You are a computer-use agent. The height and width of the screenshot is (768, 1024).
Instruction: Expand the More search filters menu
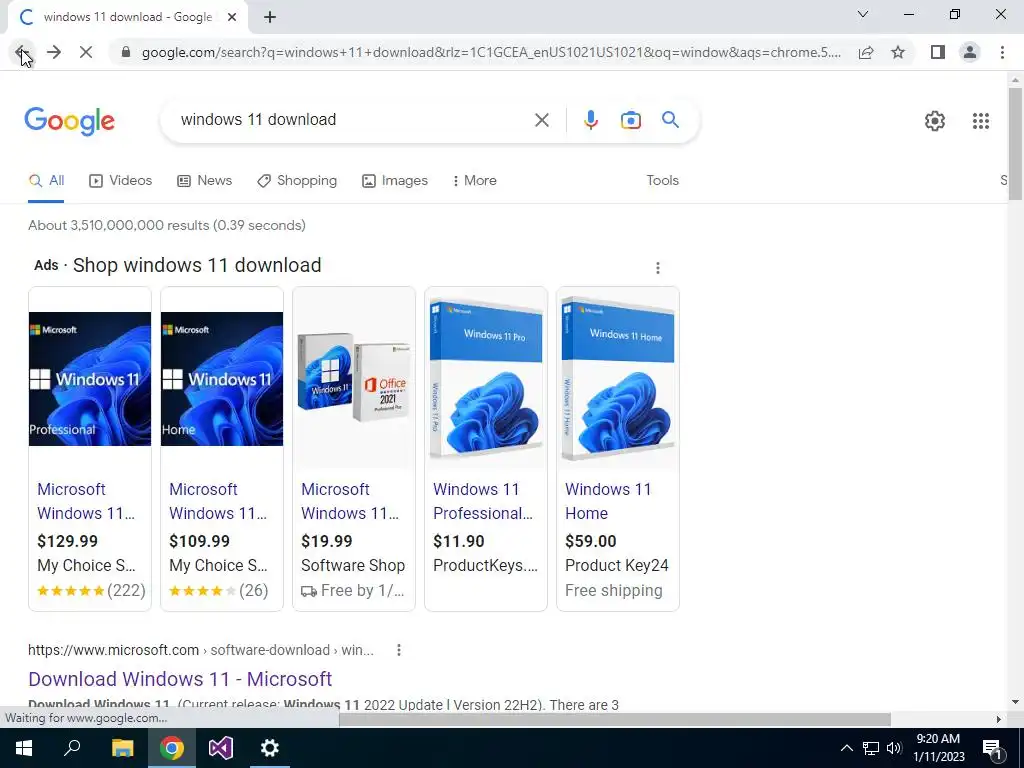pyautogui.click(x=475, y=181)
